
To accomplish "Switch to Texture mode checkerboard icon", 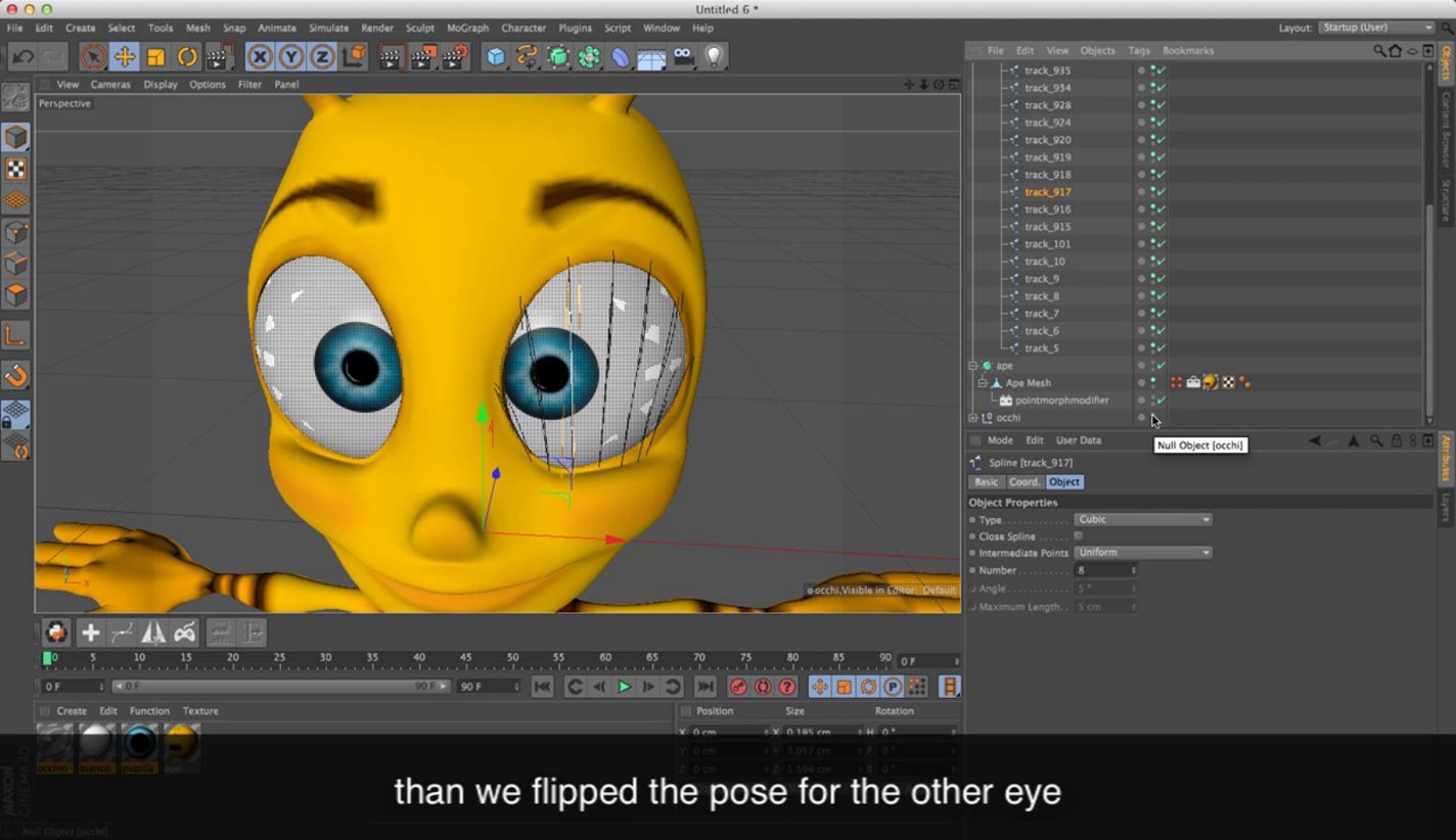I will point(16,169).
